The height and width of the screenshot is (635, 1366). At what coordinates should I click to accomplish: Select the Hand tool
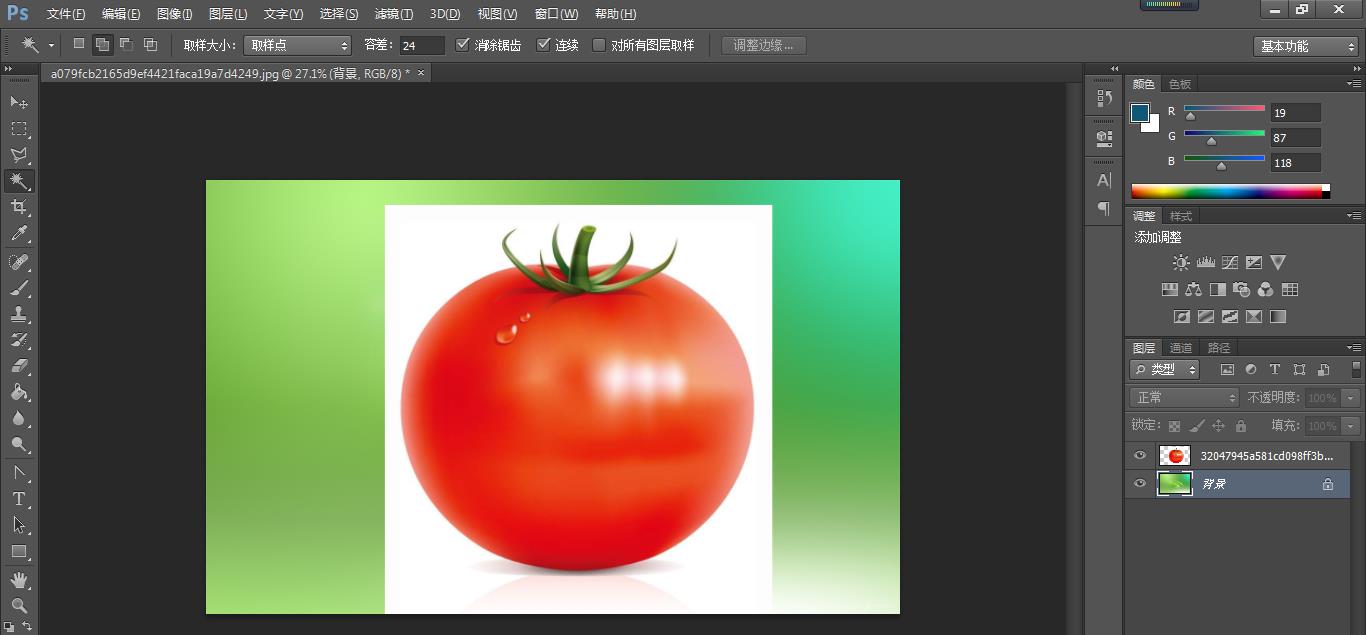click(x=19, y=580)
